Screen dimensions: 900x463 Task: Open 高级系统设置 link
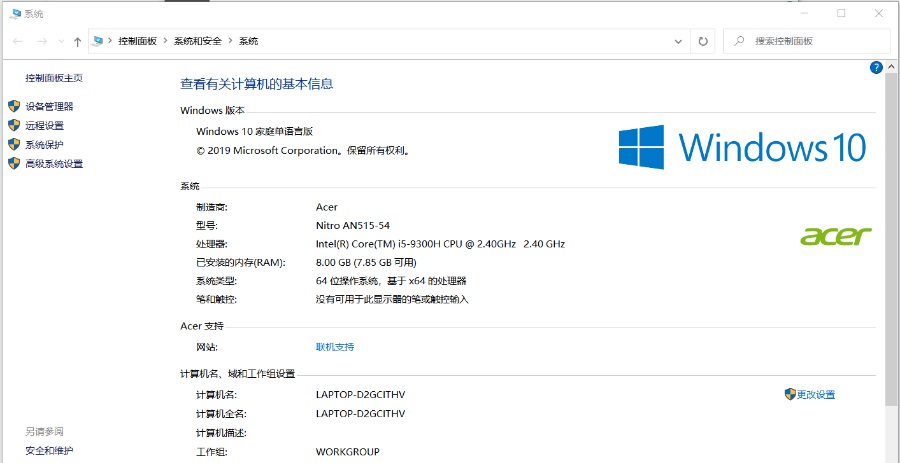54,163
